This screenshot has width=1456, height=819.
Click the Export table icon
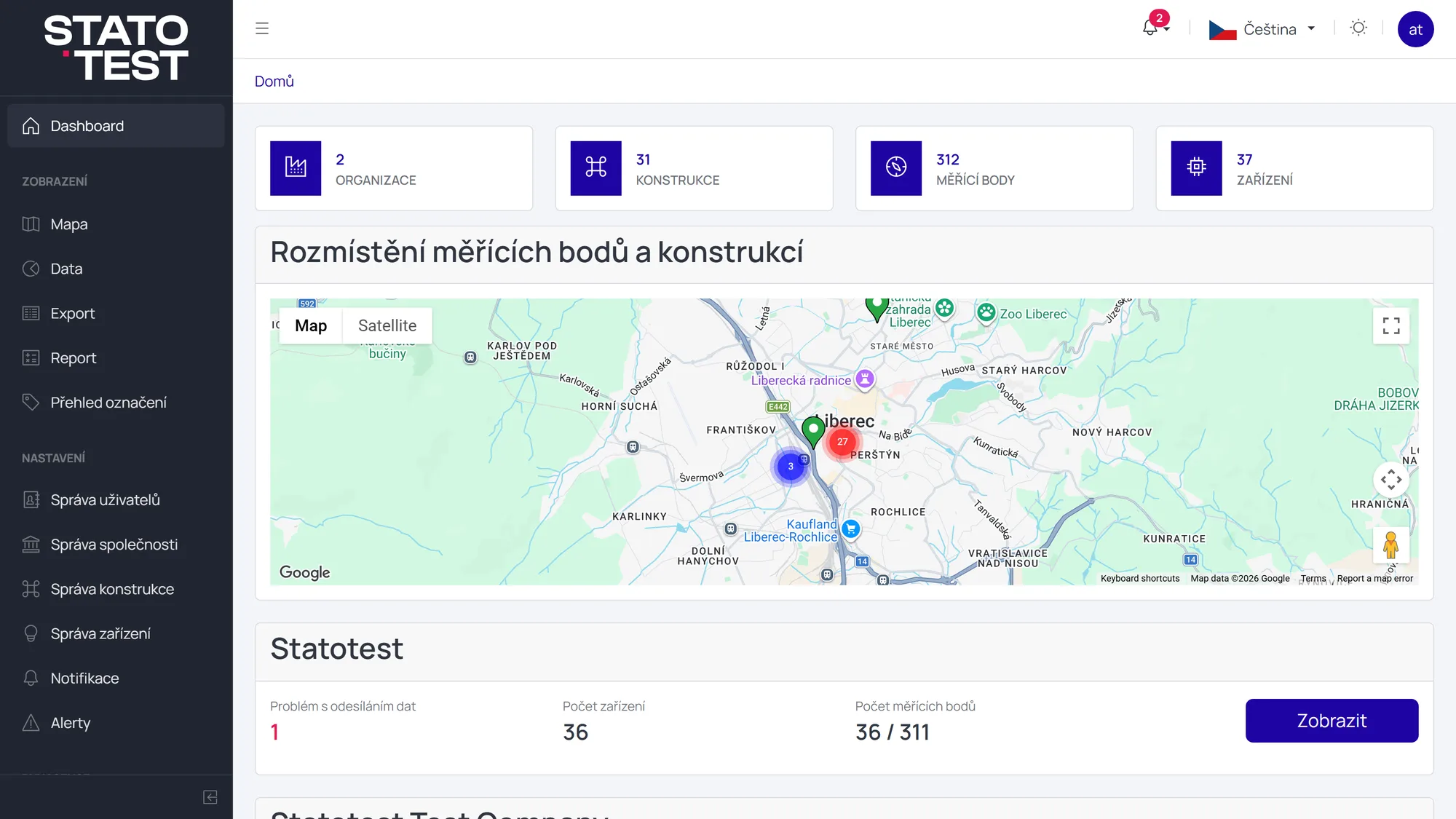click(31, 313)
